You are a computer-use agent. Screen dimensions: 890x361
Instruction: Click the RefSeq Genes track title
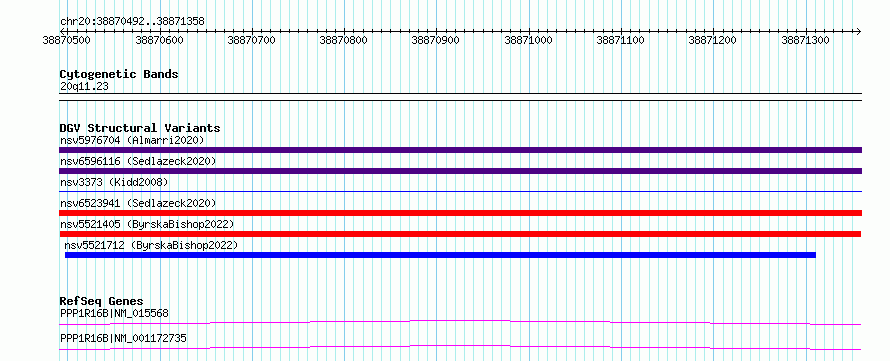pos(102,301)
